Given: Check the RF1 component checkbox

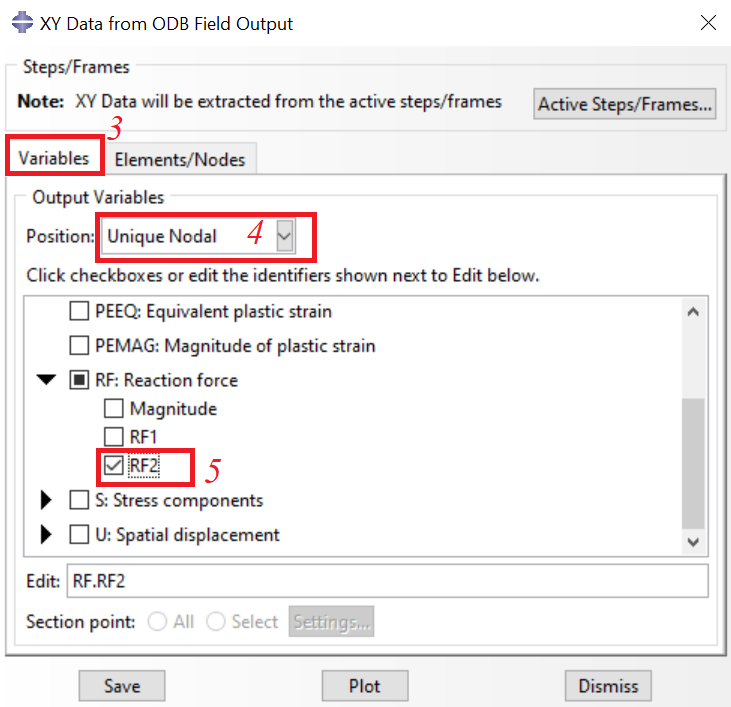Looking at the screenshot, I should [x=114, y=437].
